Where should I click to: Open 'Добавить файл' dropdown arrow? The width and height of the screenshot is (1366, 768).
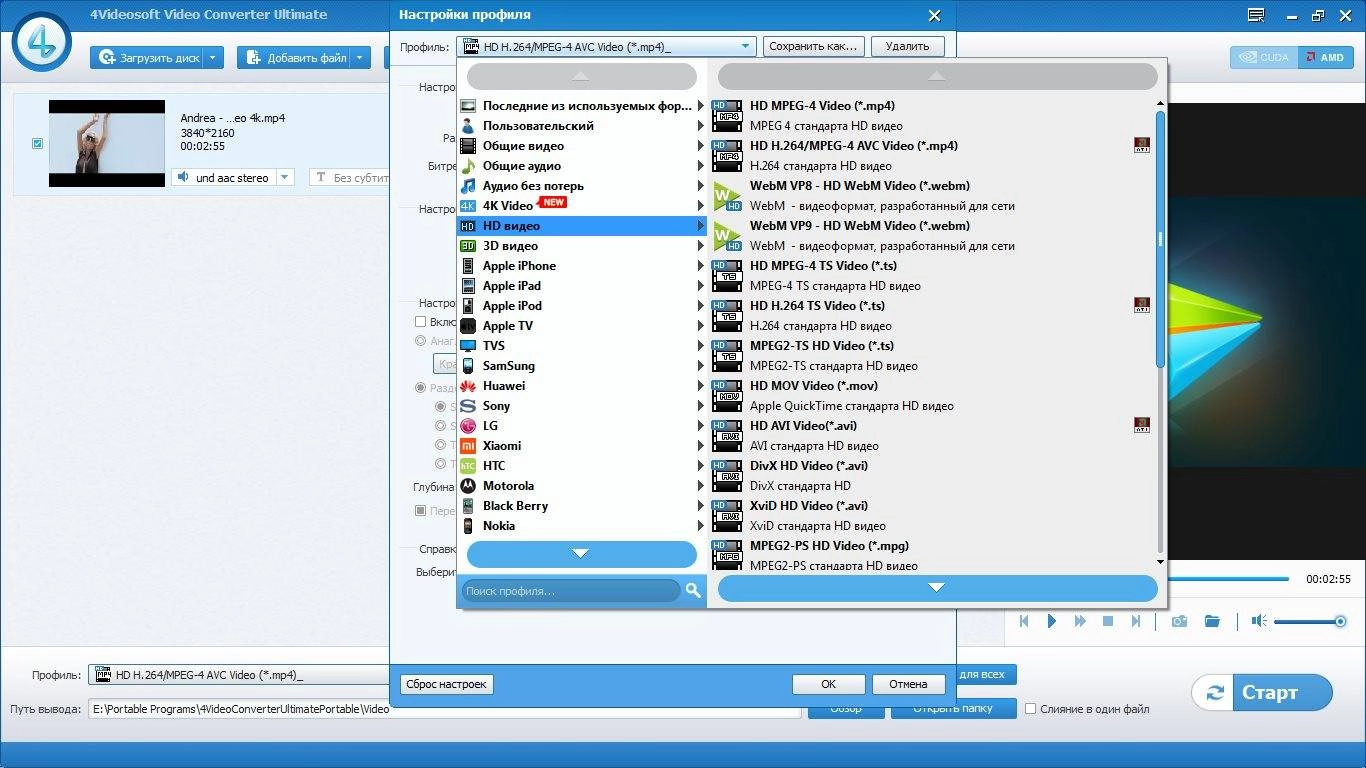coord(361,58)
